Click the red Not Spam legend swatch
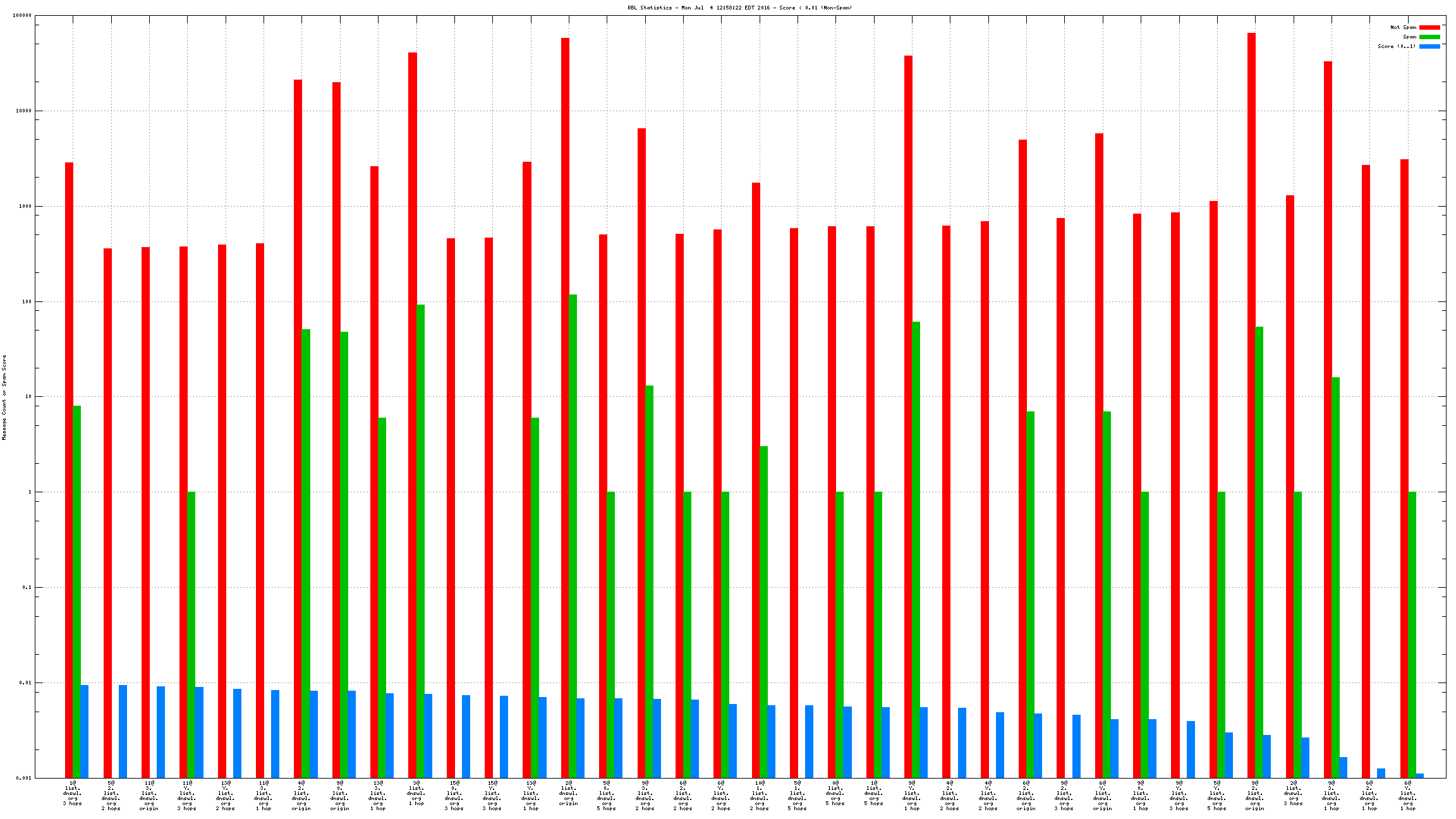 (1429, 27)
